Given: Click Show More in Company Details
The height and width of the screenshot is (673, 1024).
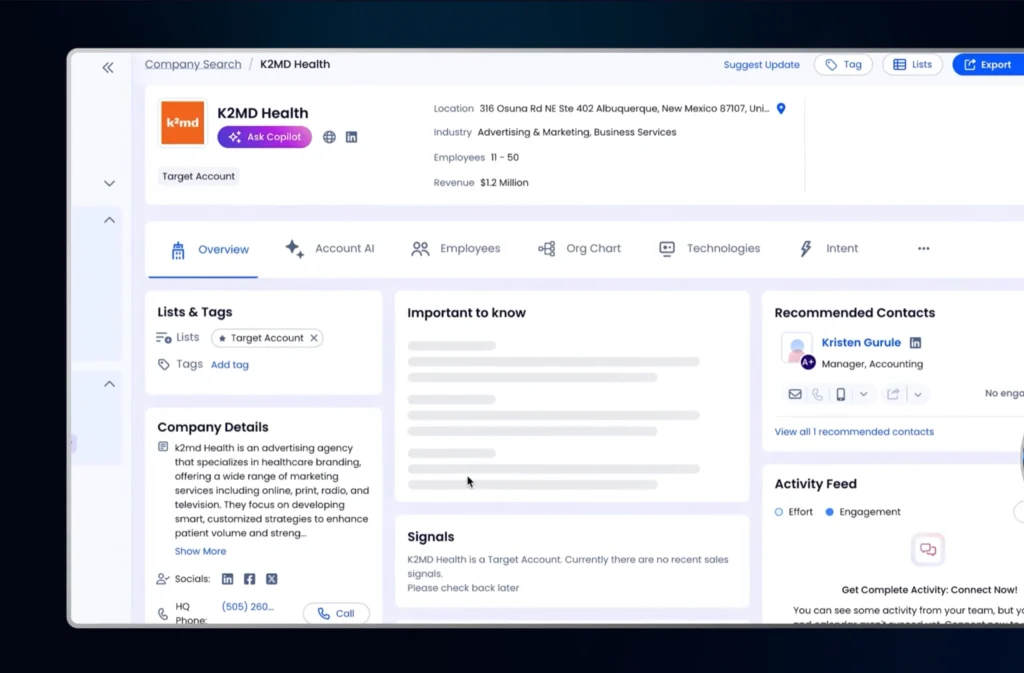Looking at the screenshot, I should (x=200, y=552).
